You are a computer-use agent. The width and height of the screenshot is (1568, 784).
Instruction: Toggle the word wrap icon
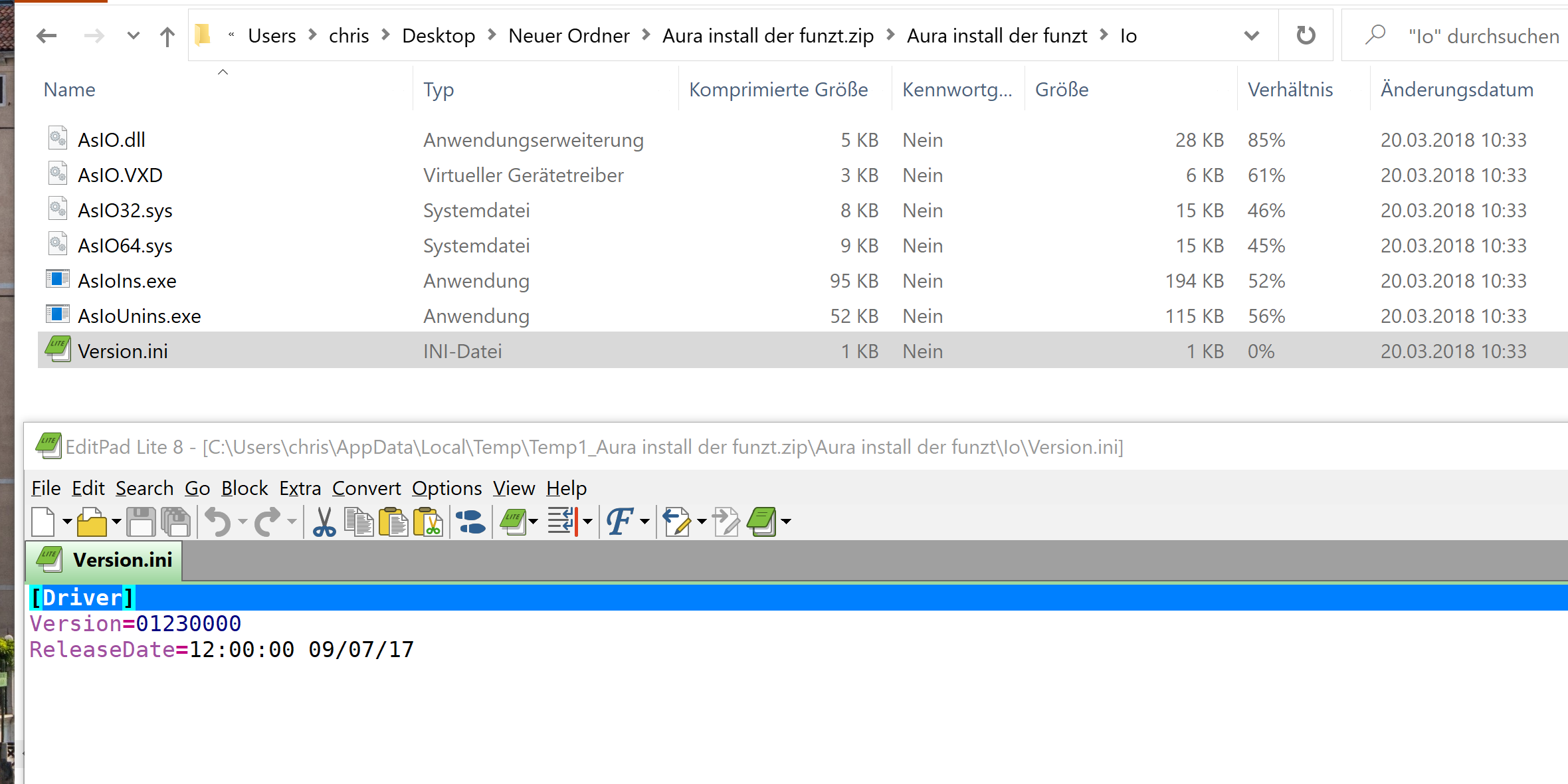tap(562, 522)
